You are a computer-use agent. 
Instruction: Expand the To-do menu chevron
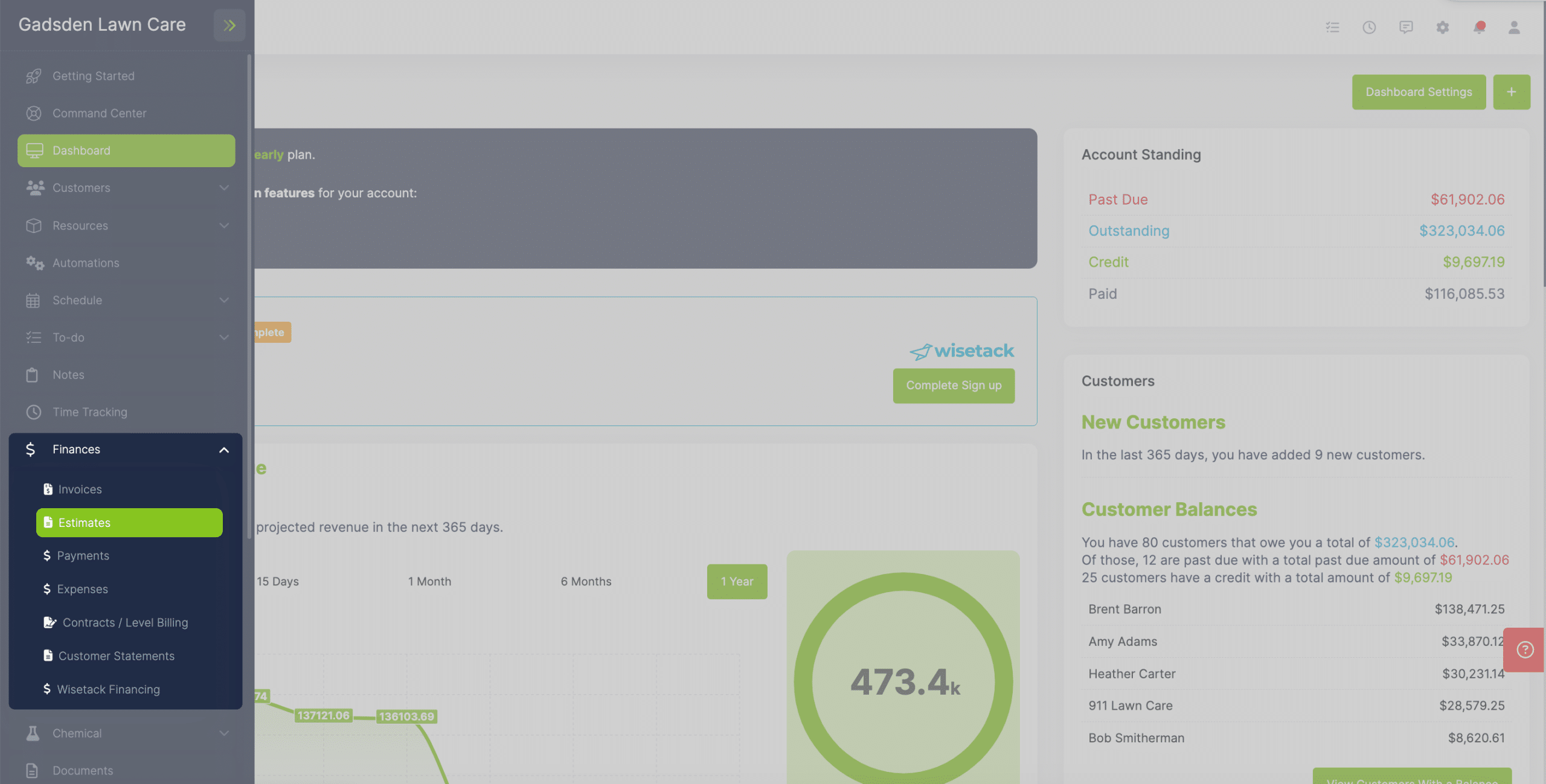point(224,337)
